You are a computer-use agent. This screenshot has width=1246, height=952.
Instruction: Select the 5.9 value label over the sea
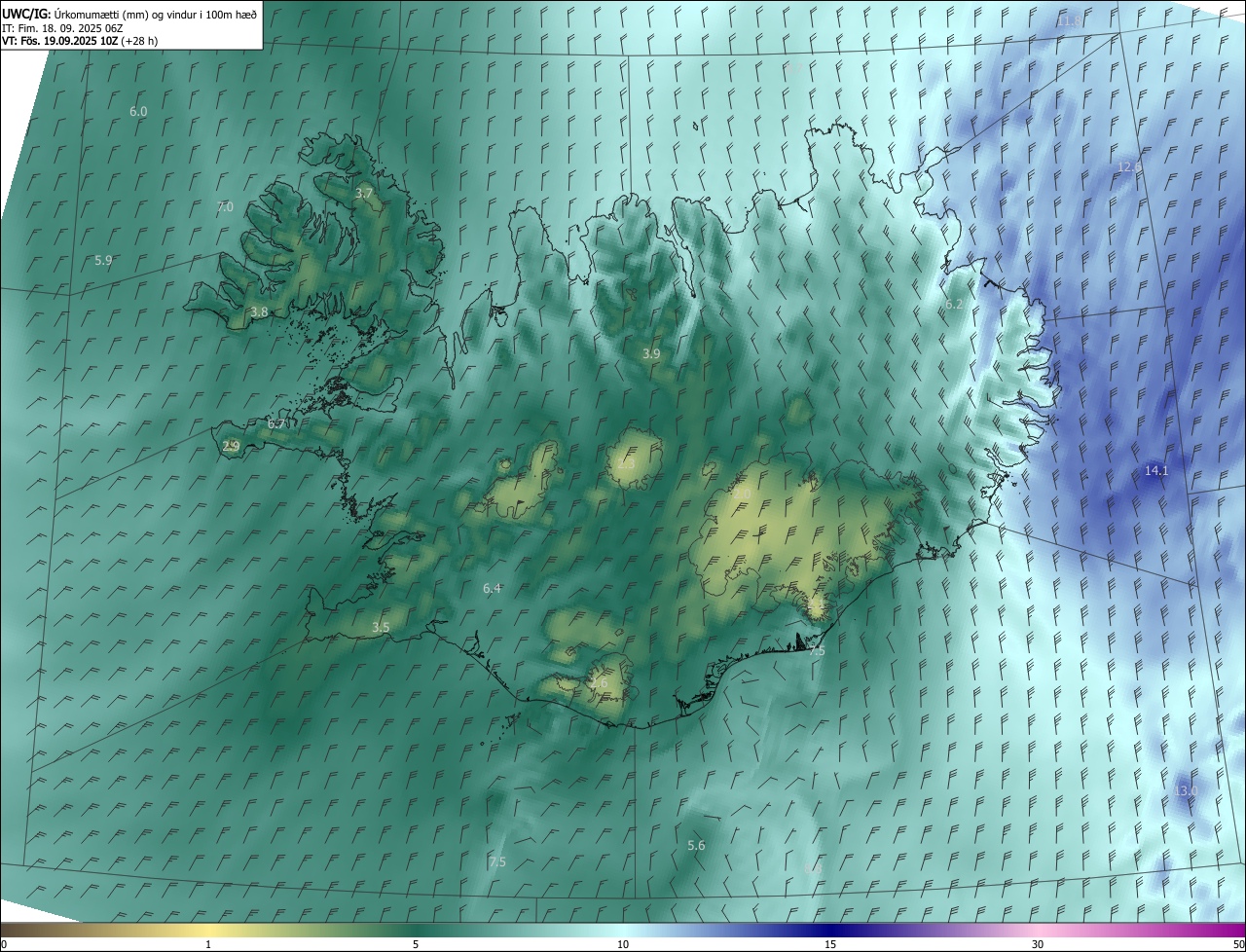click(103, 261)
